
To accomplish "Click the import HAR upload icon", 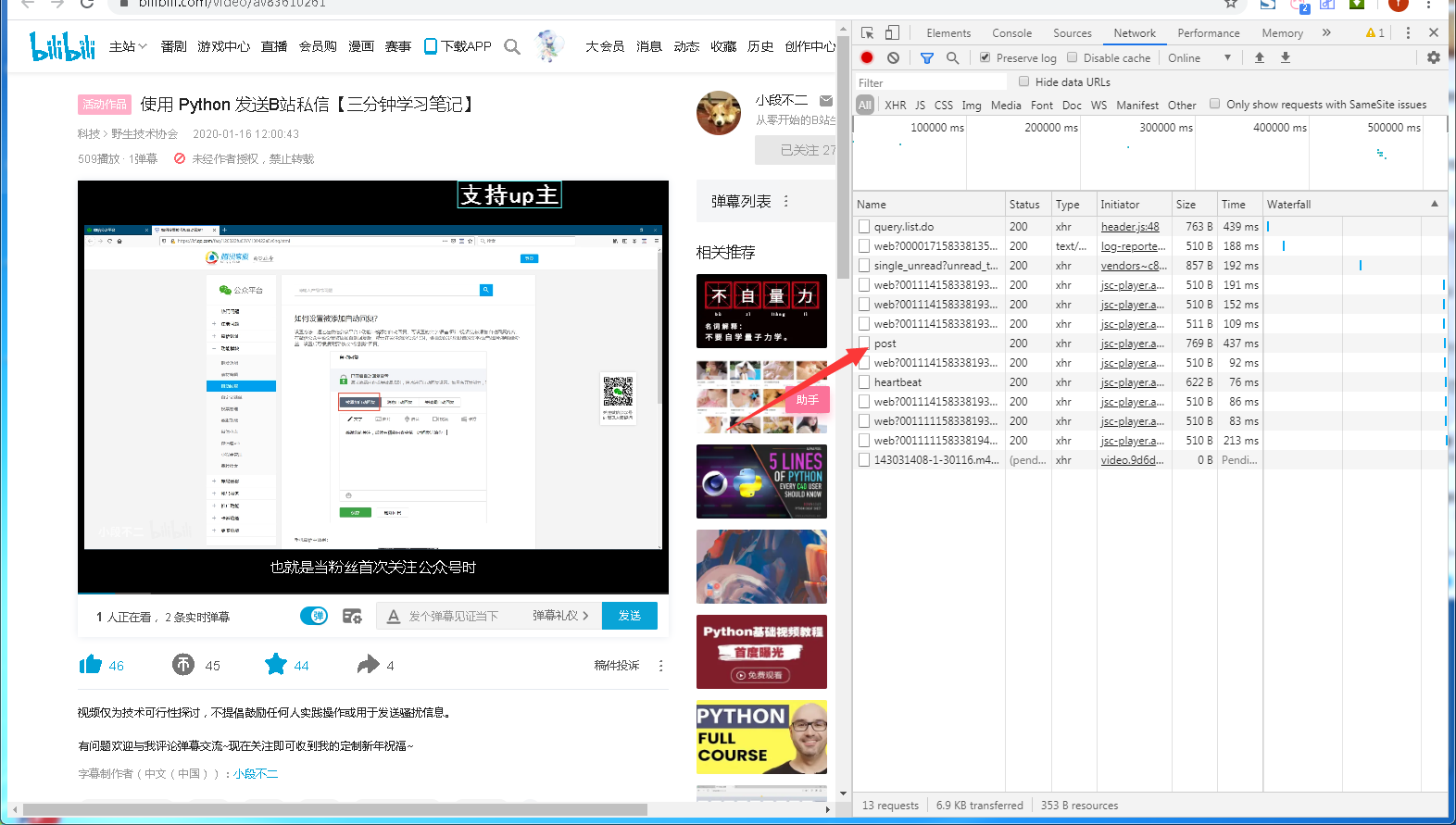I will coord(1260,57).
